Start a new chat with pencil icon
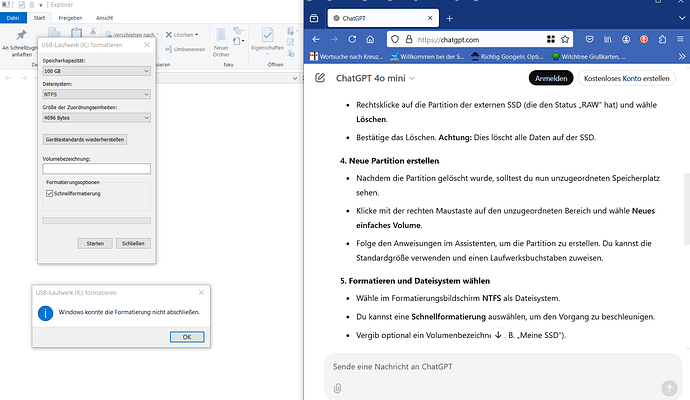 320,78
